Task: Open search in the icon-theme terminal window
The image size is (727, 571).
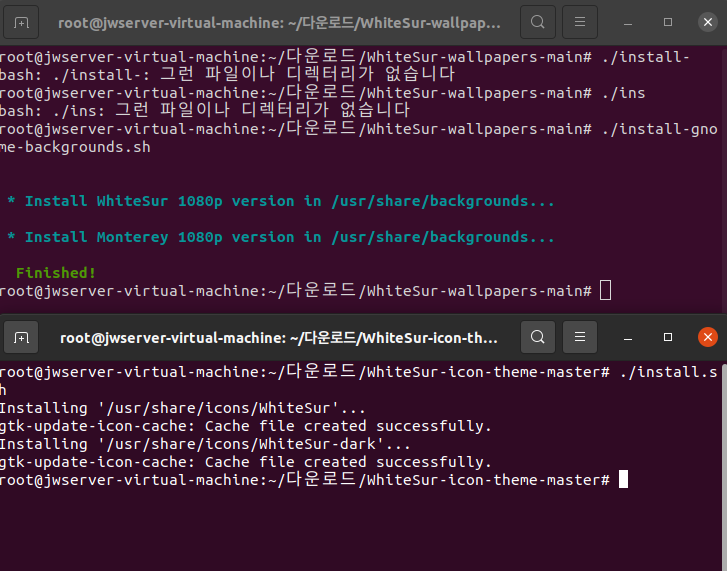Action: coord(537,337)
